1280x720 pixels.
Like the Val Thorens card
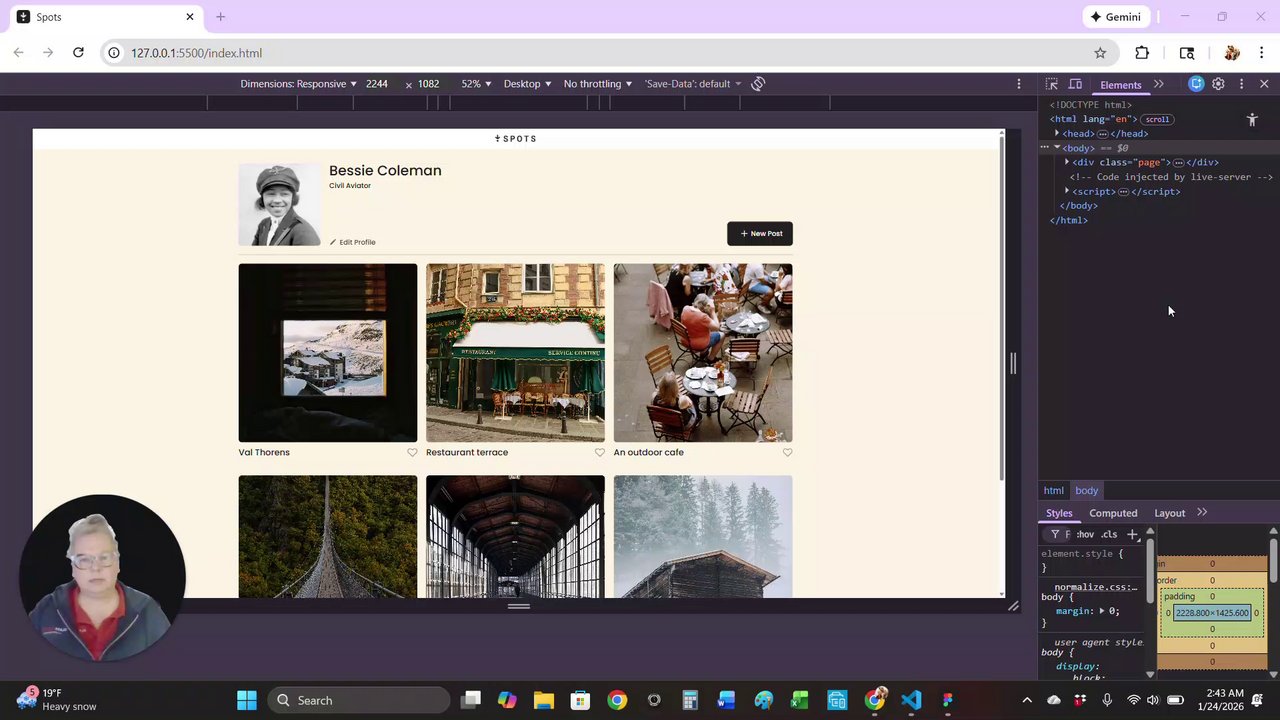[x=412, y=452]
